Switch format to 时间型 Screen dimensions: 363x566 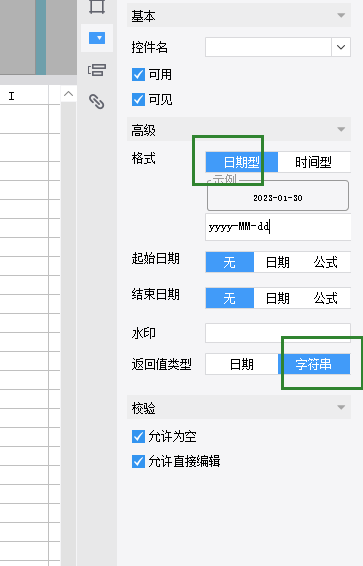[x=314, y=162]
